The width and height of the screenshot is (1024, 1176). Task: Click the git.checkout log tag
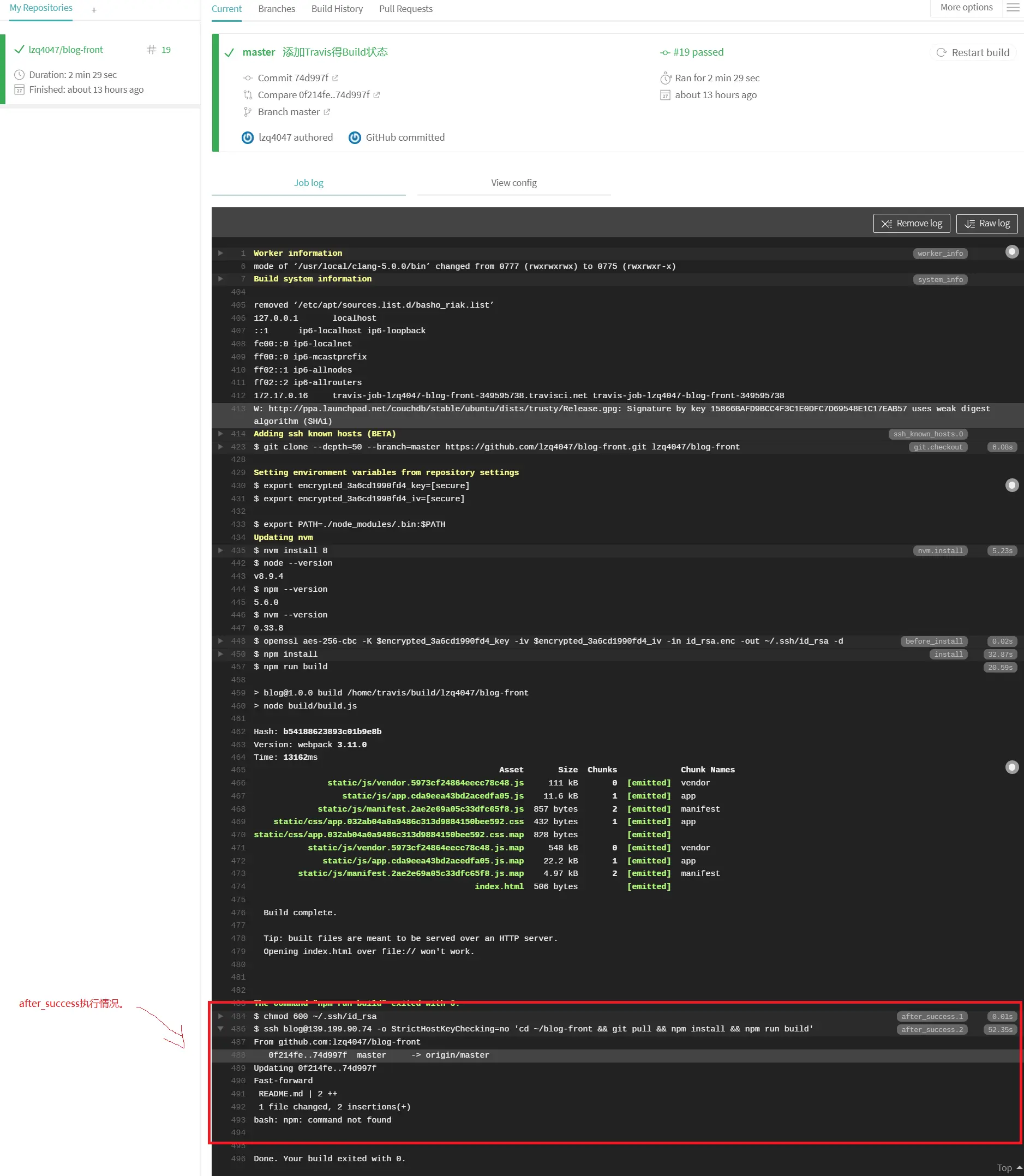click(x=938, y=447)
